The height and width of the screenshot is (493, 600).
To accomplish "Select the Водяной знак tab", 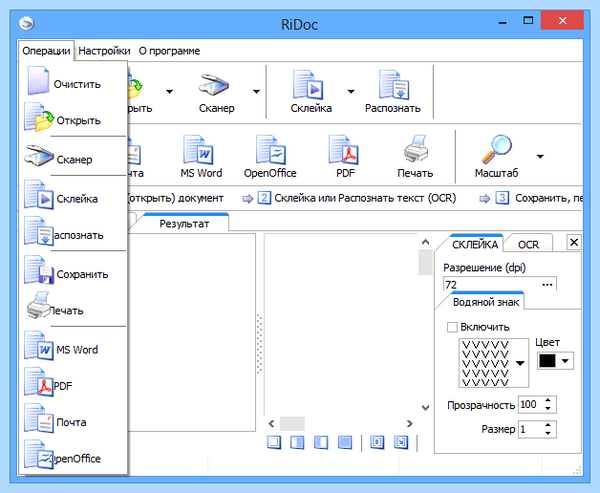I will (486, 302).
